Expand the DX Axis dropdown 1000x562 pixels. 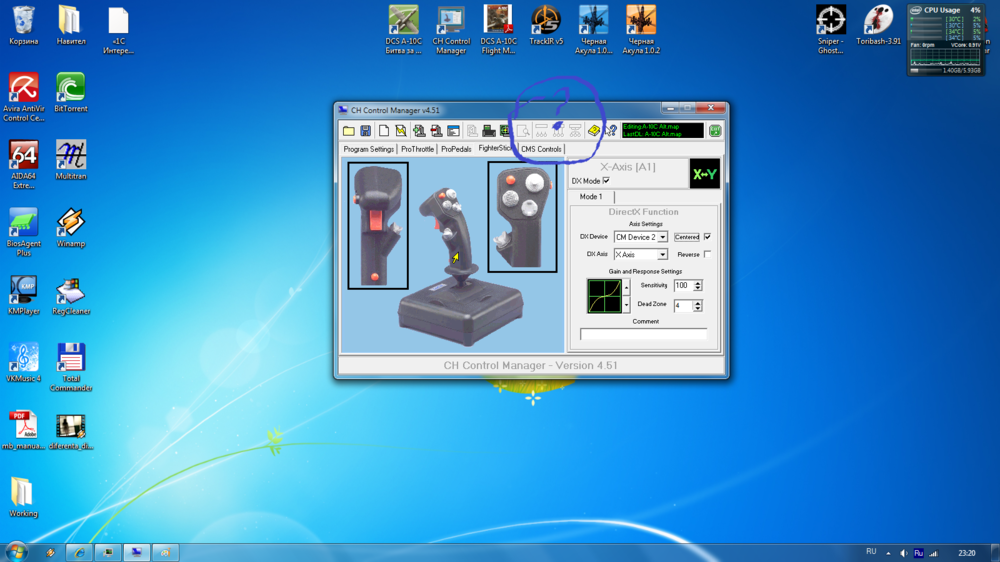point(662,255)
